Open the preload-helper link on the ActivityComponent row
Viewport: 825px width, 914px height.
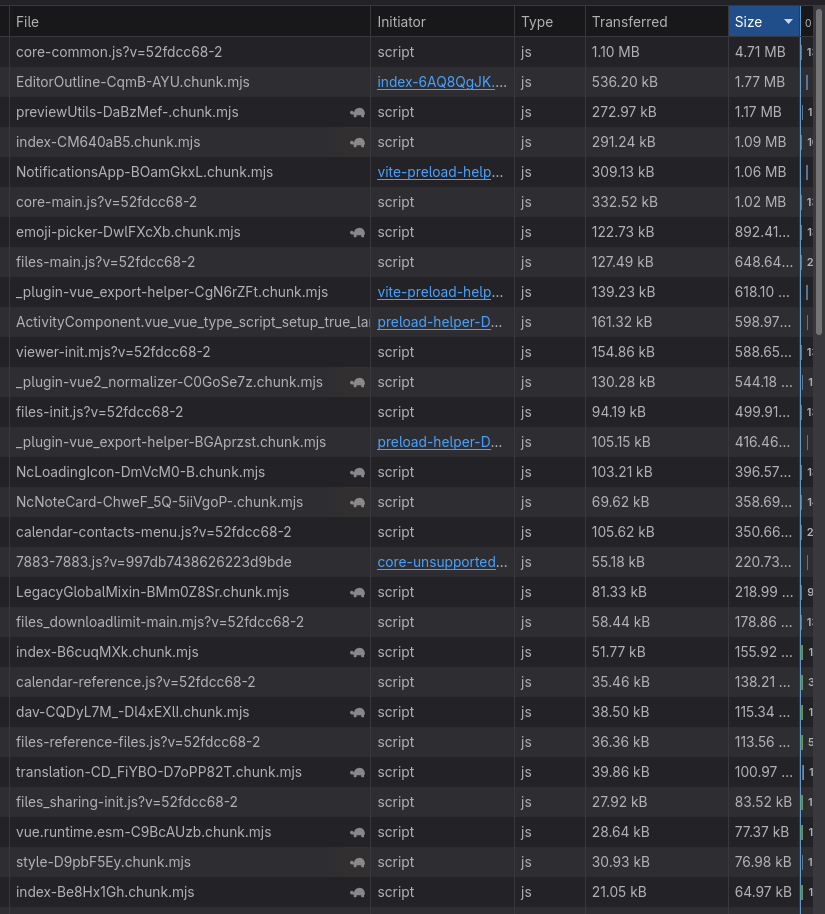440,322
